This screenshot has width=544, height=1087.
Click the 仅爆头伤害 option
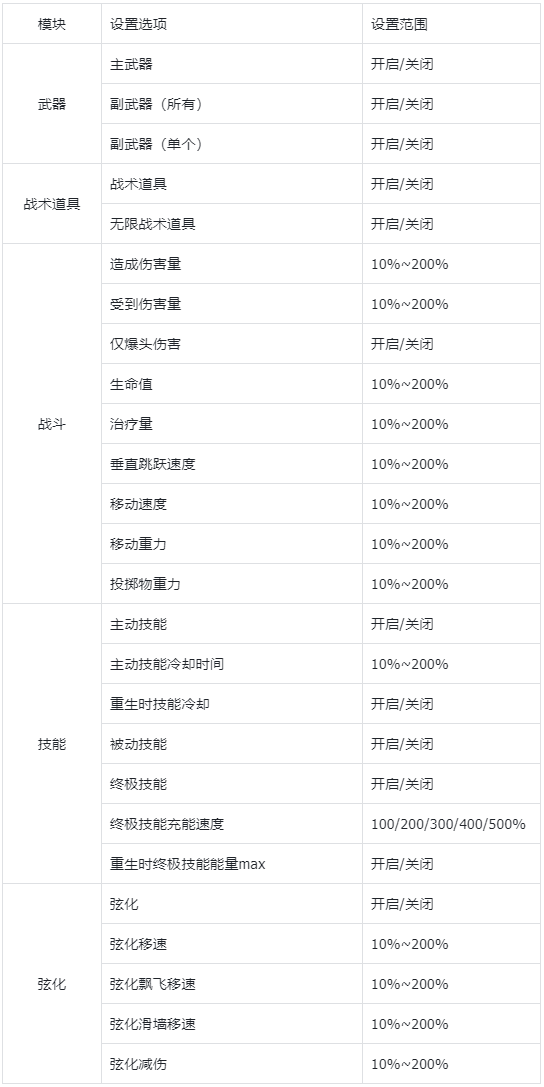click(x=145, y=345)
